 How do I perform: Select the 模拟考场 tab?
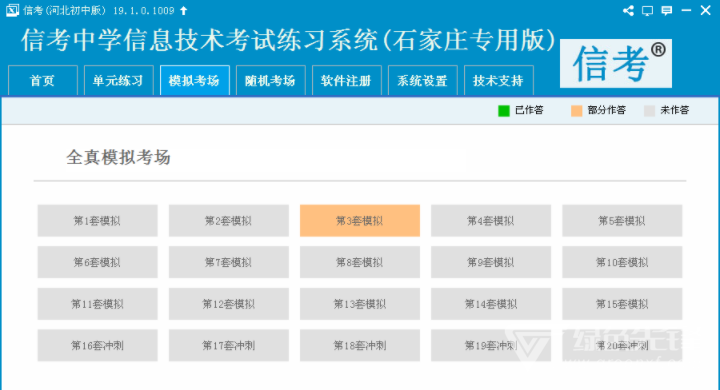[x=195, y=81]
